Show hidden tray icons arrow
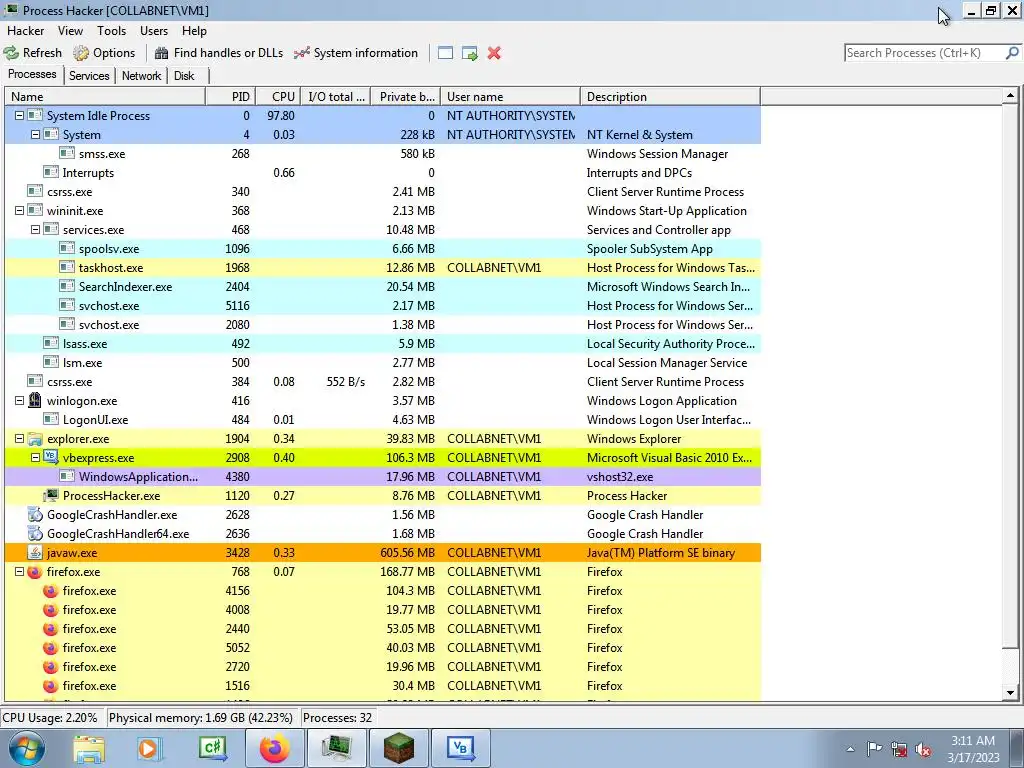The height and width of the screenshot is (768, 1024). (850, 749)
